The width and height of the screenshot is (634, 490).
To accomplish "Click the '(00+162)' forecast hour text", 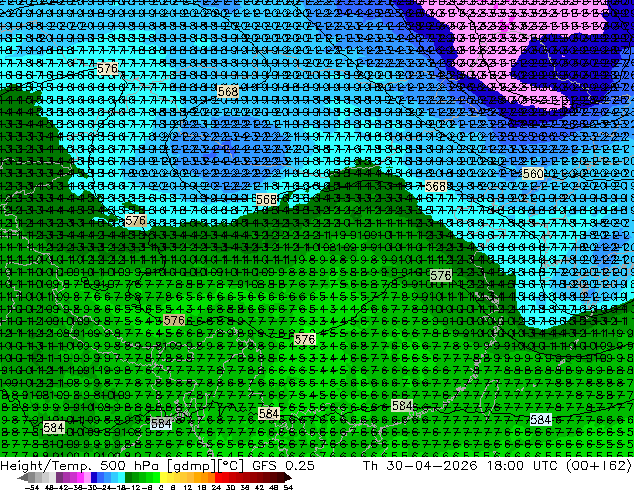I will [599, 466].
